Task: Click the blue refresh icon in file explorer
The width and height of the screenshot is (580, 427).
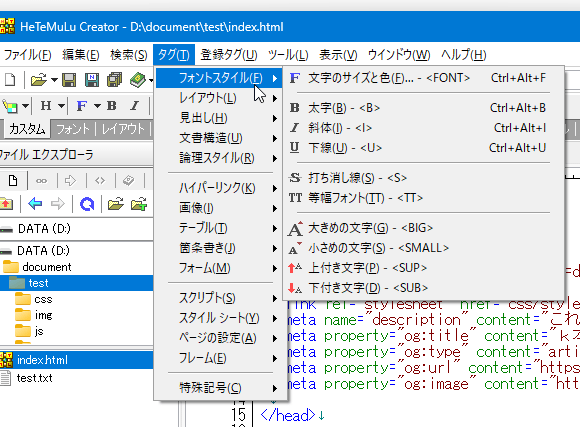Action: (87, 204)
